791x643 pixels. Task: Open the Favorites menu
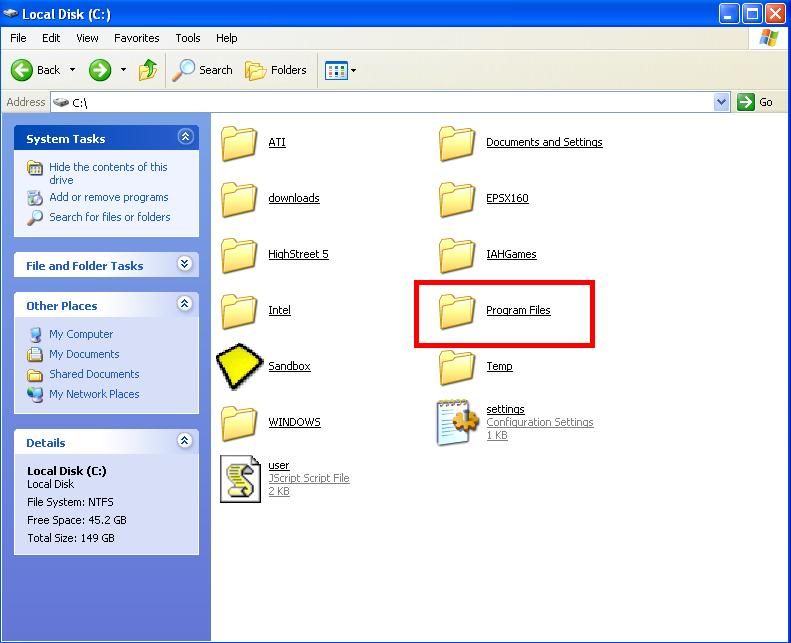coord(137,38)
